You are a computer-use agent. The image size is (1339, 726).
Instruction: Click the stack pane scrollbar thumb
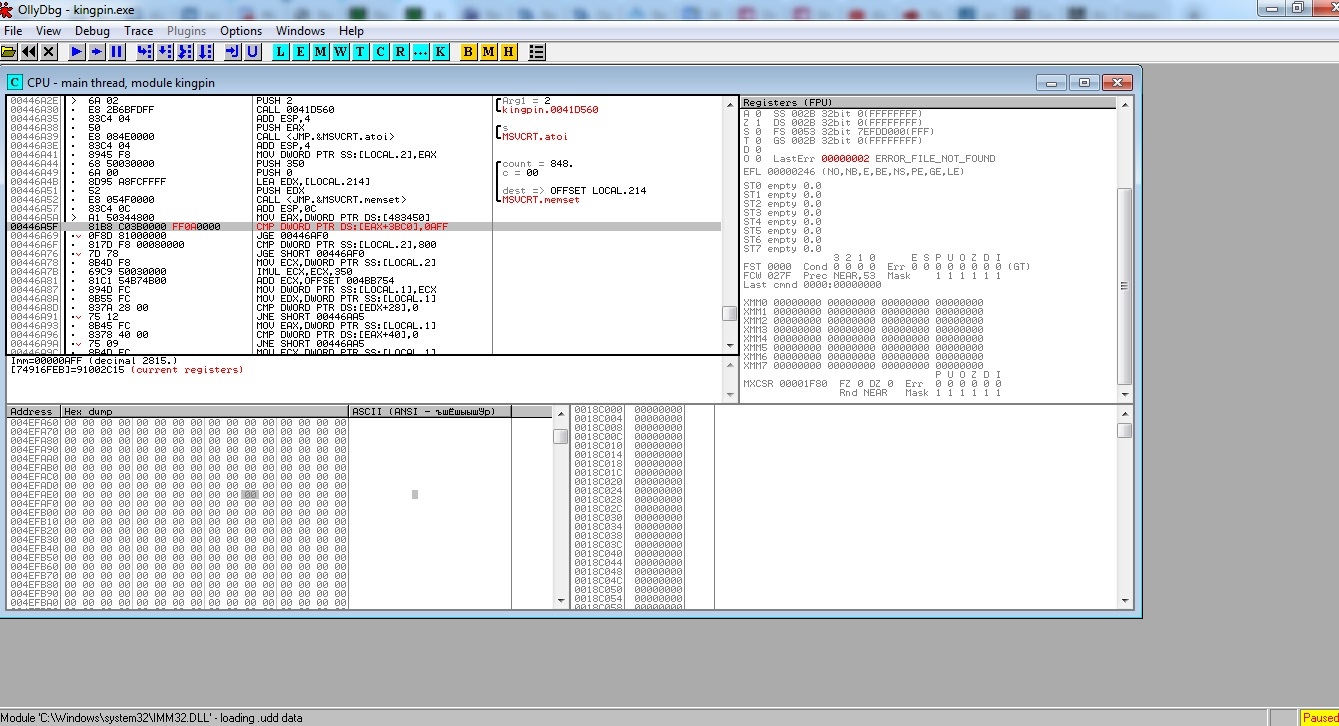[x=1124, y=430]
